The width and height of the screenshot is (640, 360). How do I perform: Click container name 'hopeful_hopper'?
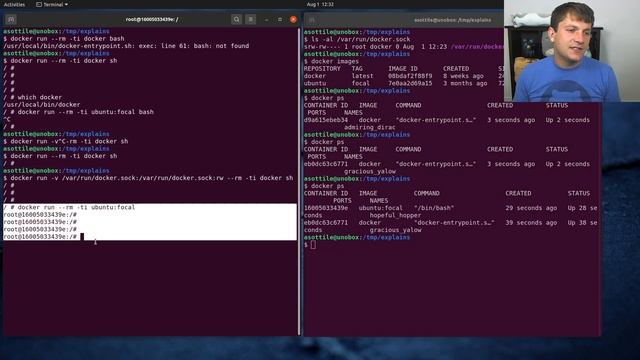395,216
